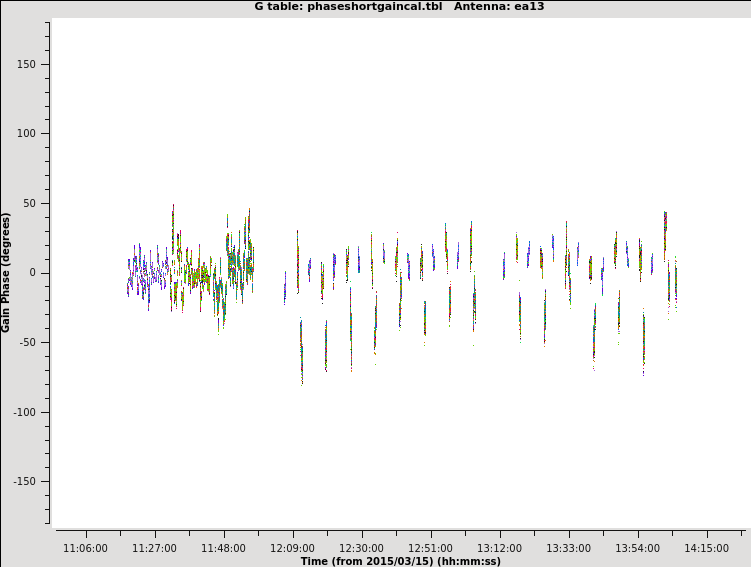The image size is (751, 567).
Task: Click the 12:09:00 time tick label
Action: pyautogui.click(x=292, y=548)
